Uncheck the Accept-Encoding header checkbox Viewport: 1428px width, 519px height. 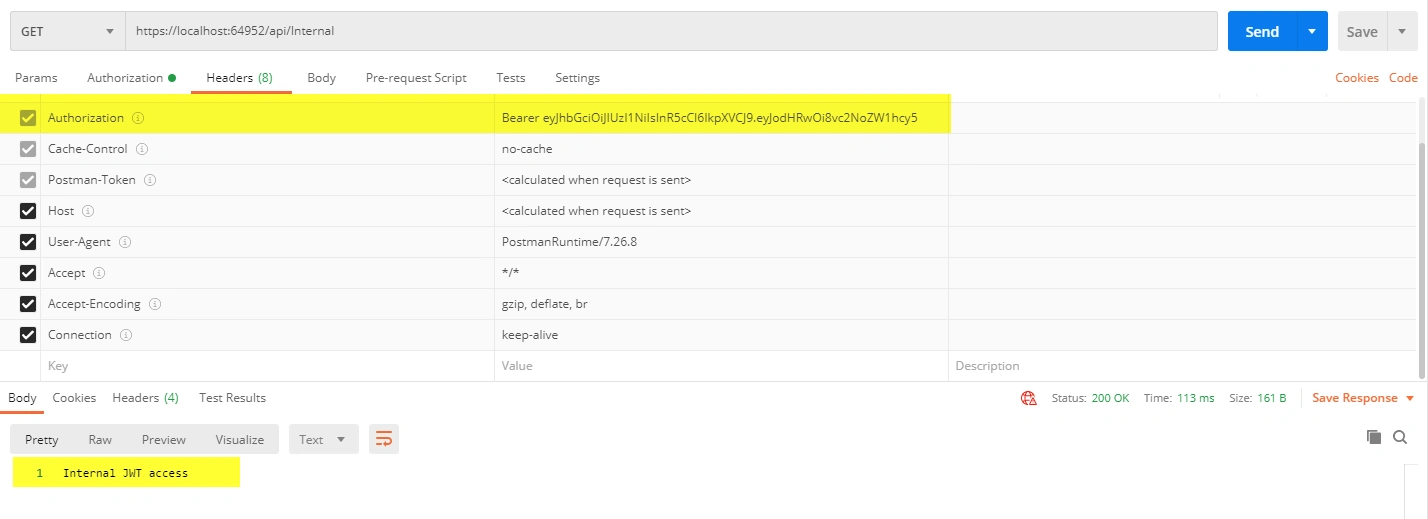(28, 304)
